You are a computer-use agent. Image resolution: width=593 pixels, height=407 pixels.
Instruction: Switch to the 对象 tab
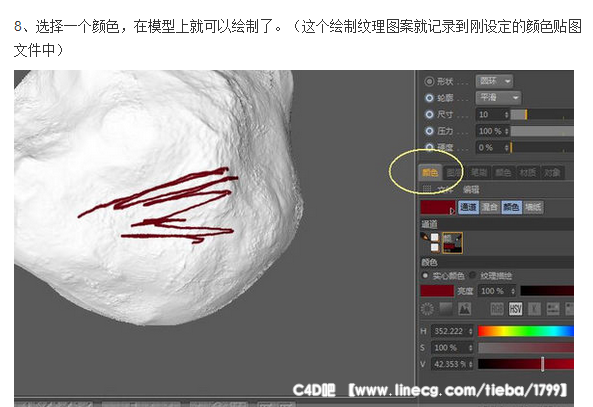click(x=552, y=172)
